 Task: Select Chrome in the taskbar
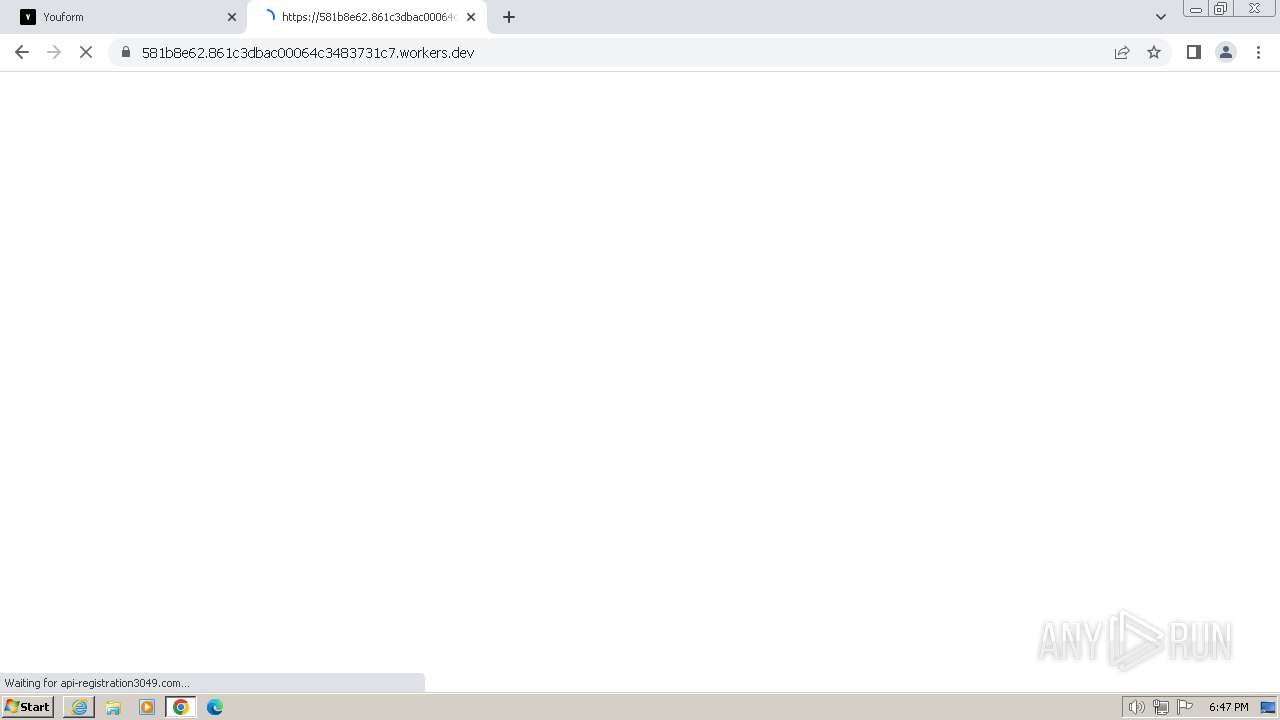tap(181, 707)
